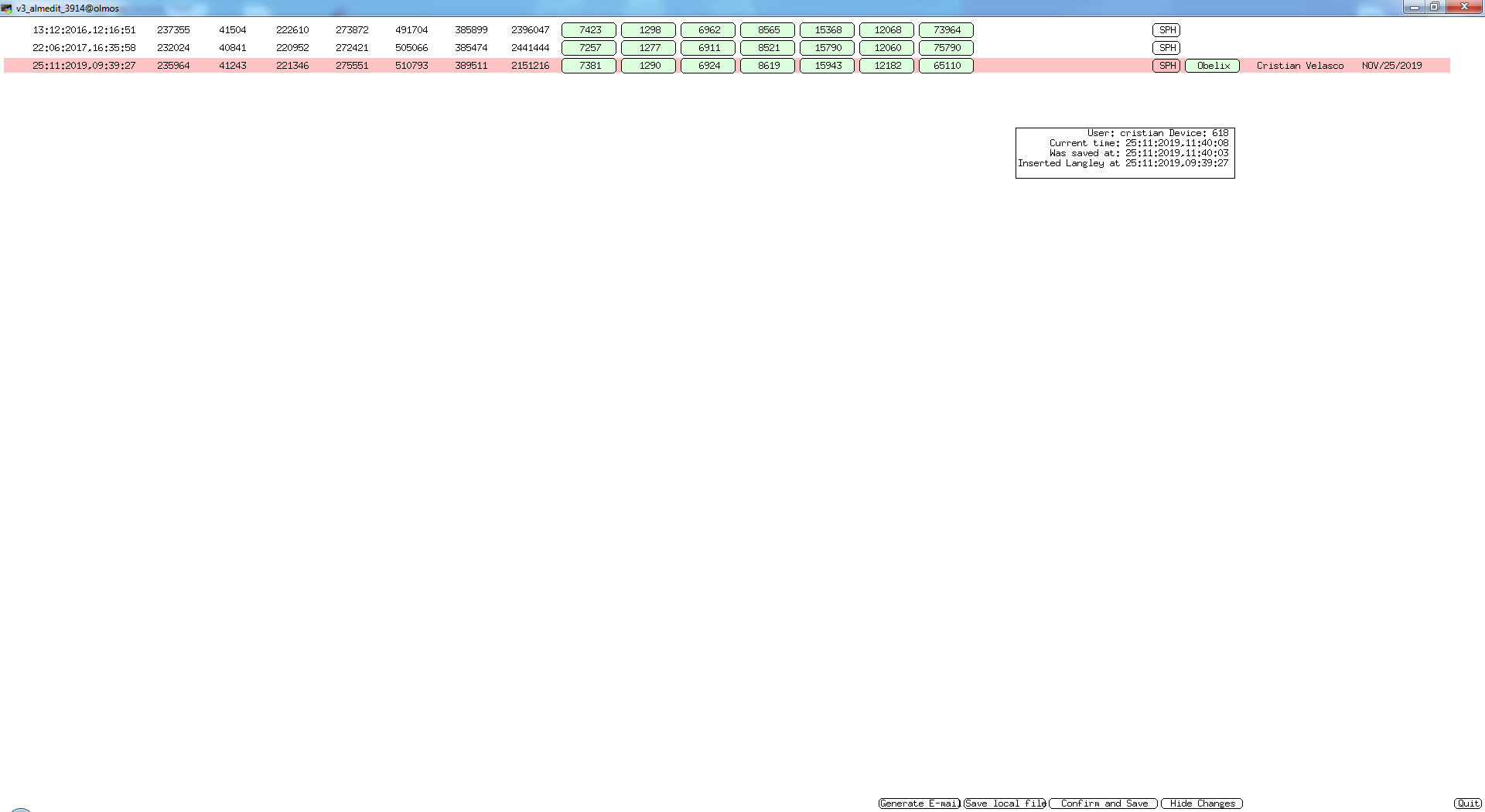Viewport: 1485px width, 812px height.
Task: Click the Quit button
Action: [x=1468, y=803]
